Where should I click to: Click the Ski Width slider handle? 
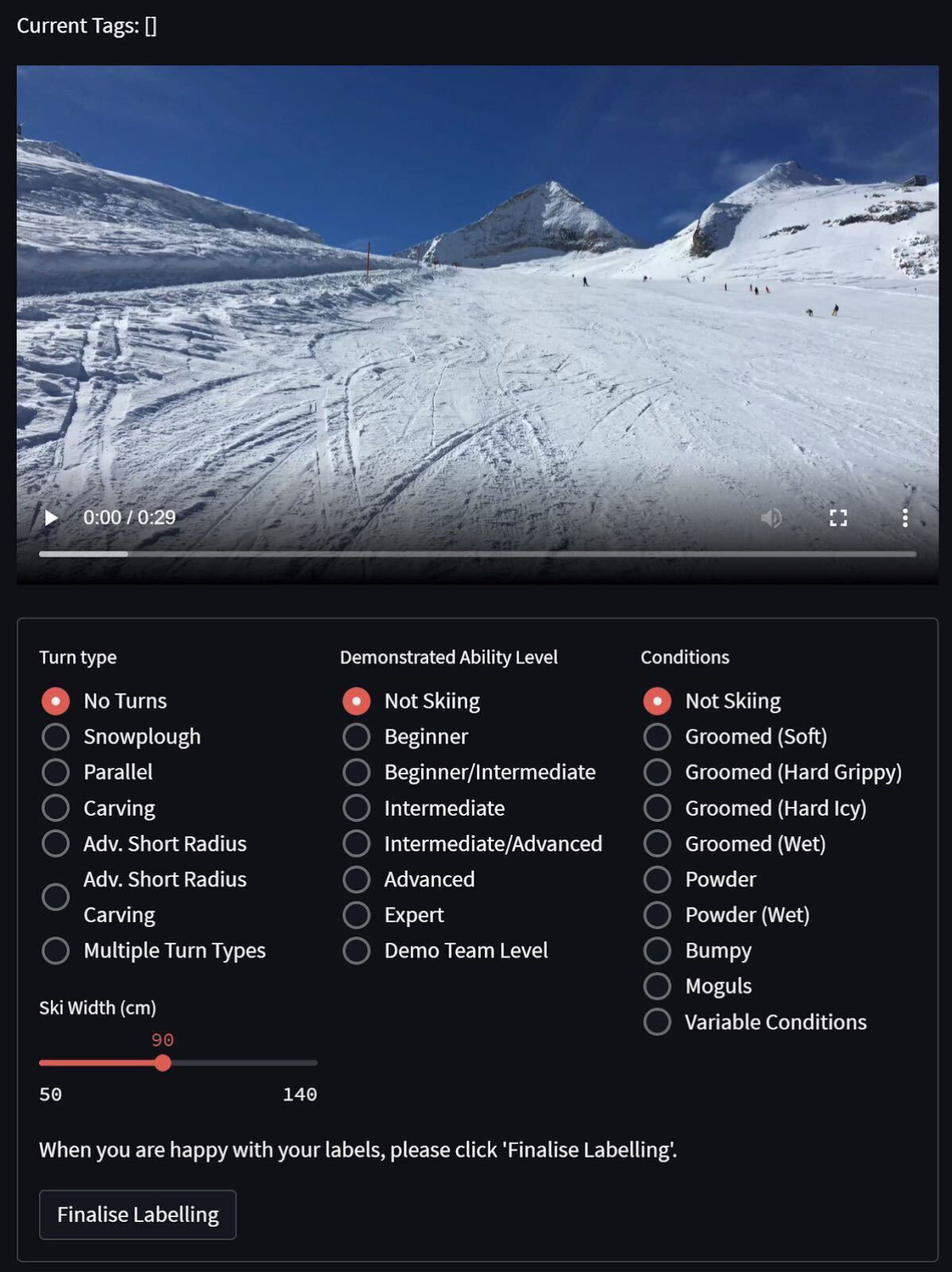163,1063
